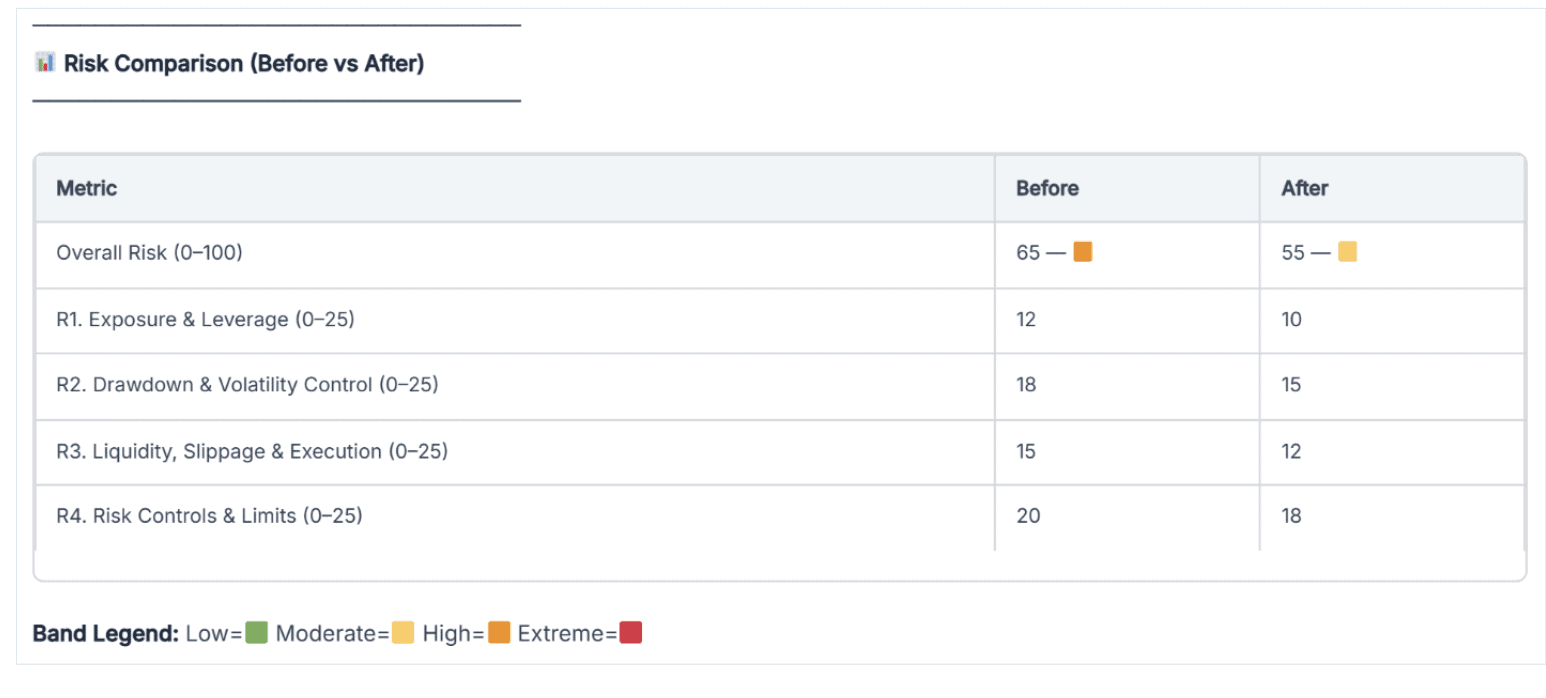This screenshot has width=1546, height=698.
Task: Click the Before column header
Action: [x=1047, y=188]
